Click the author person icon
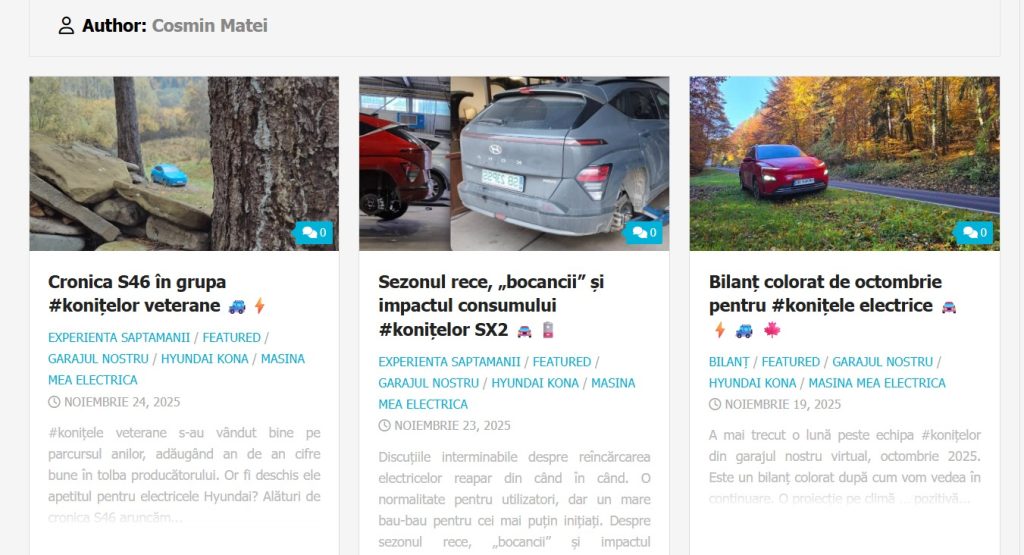 66,25
